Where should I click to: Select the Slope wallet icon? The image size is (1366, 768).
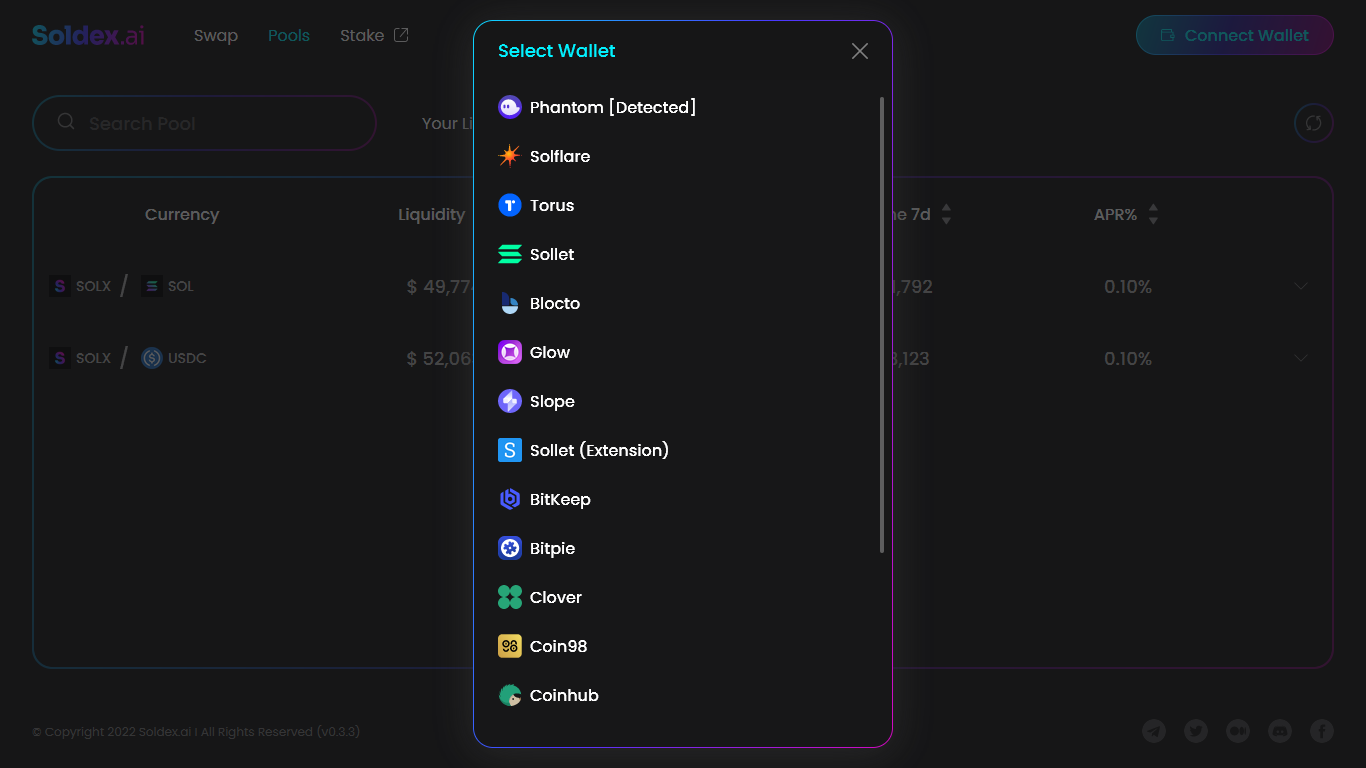click(x=510, y=401)
